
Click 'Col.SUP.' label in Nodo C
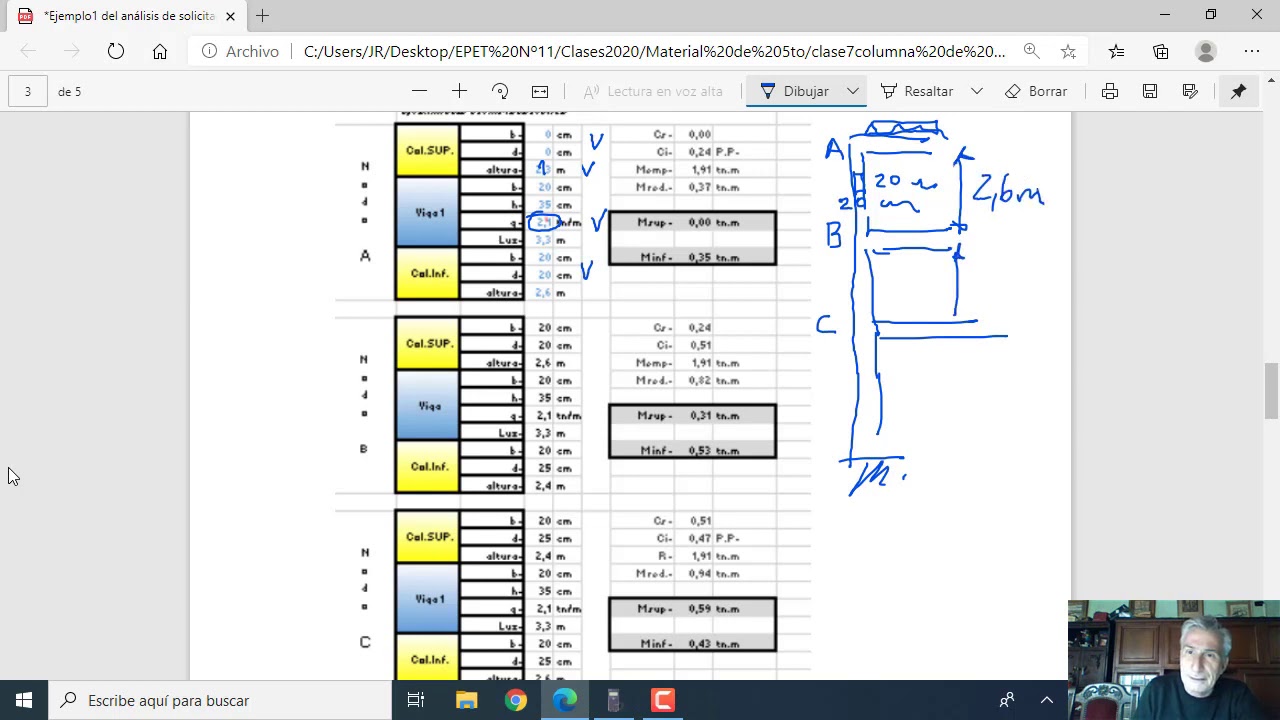point(428,537)
